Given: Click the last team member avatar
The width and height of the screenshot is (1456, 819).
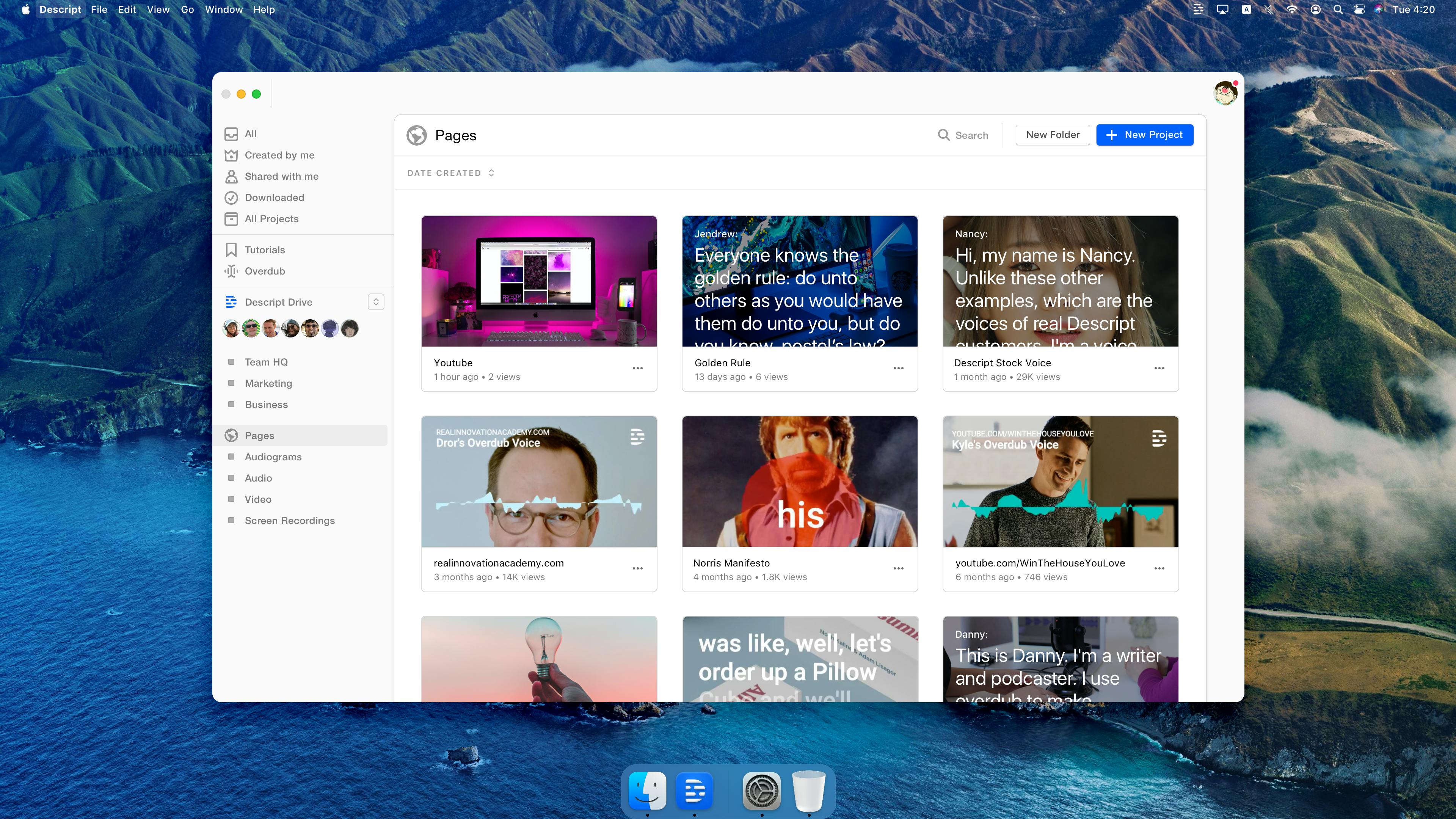Looking at the screenshot, I should click(350, 328).
